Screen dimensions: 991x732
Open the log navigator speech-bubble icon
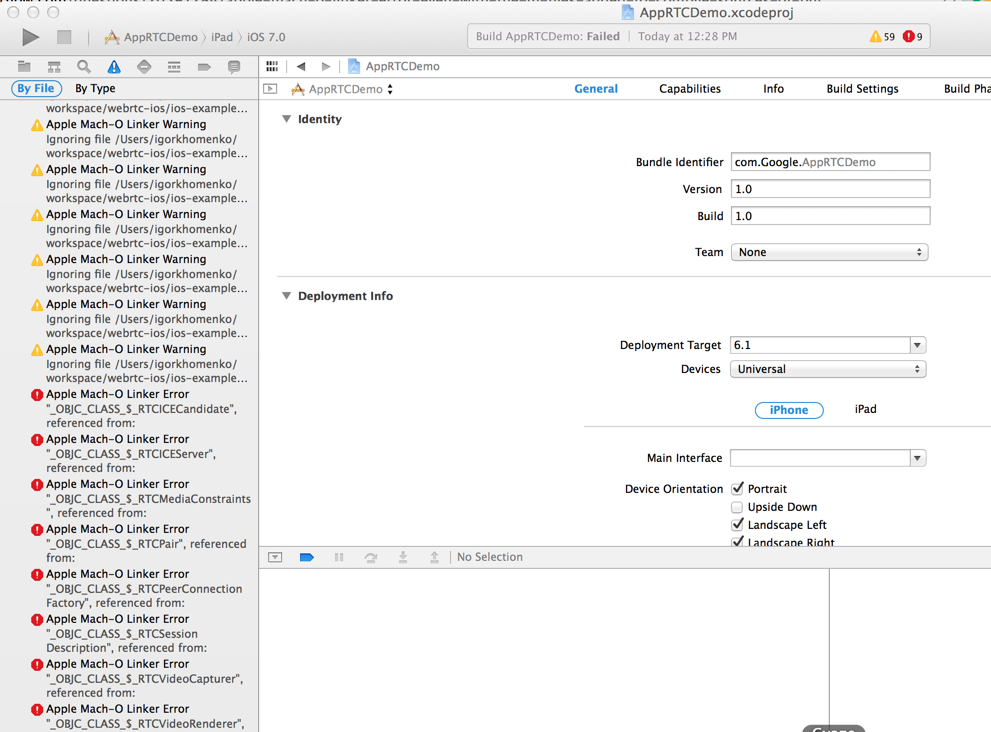click(x=234, y=66)
